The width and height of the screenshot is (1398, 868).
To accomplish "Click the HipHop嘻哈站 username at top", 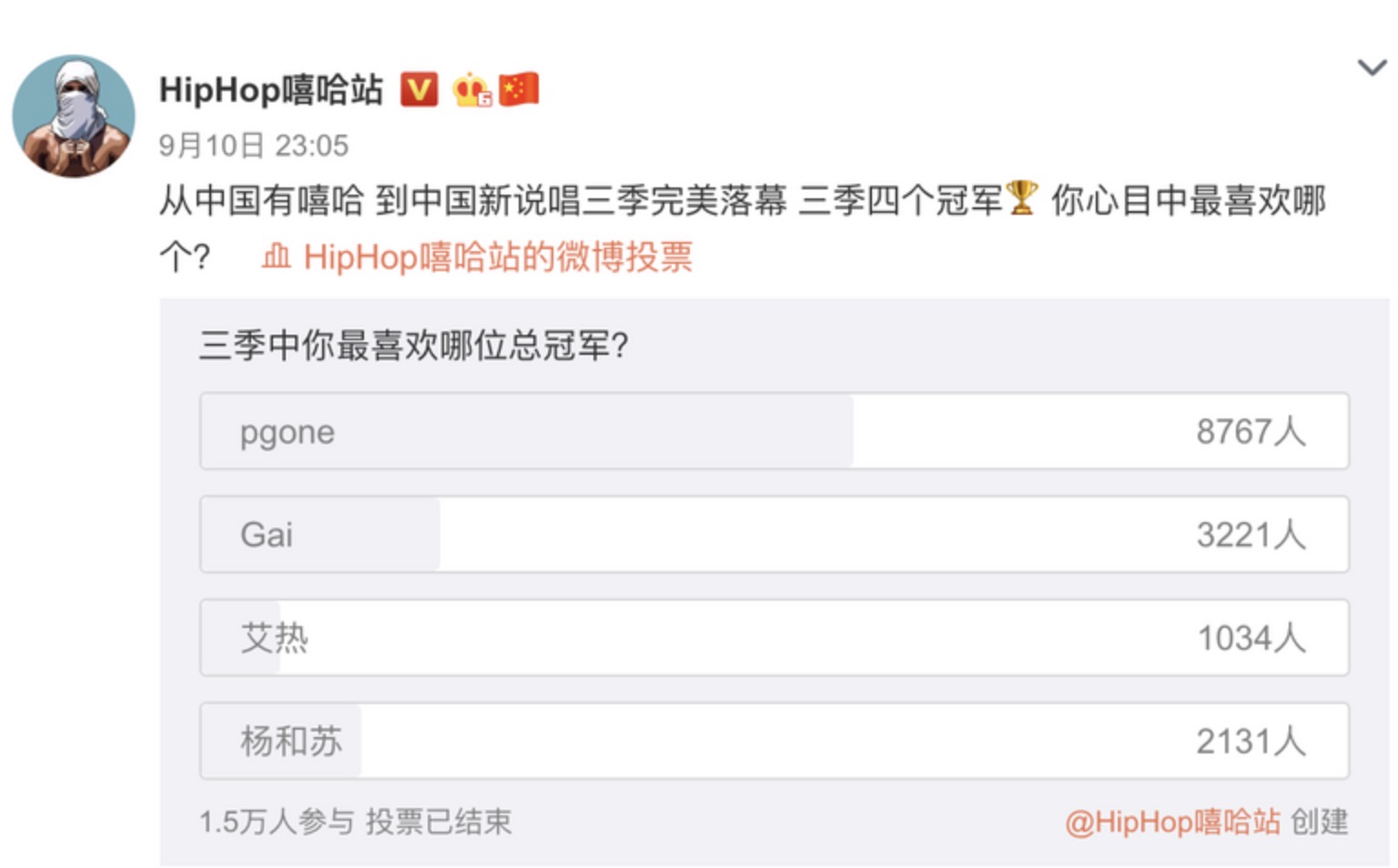I will point(271,90).
